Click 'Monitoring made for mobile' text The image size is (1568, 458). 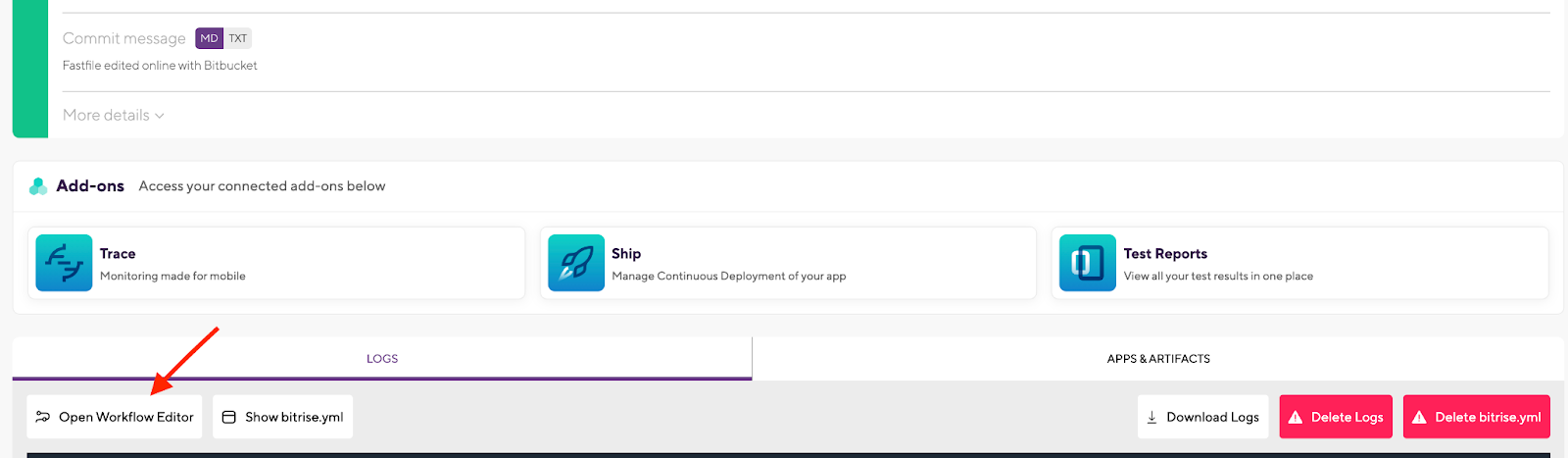[x=172, y=277]
